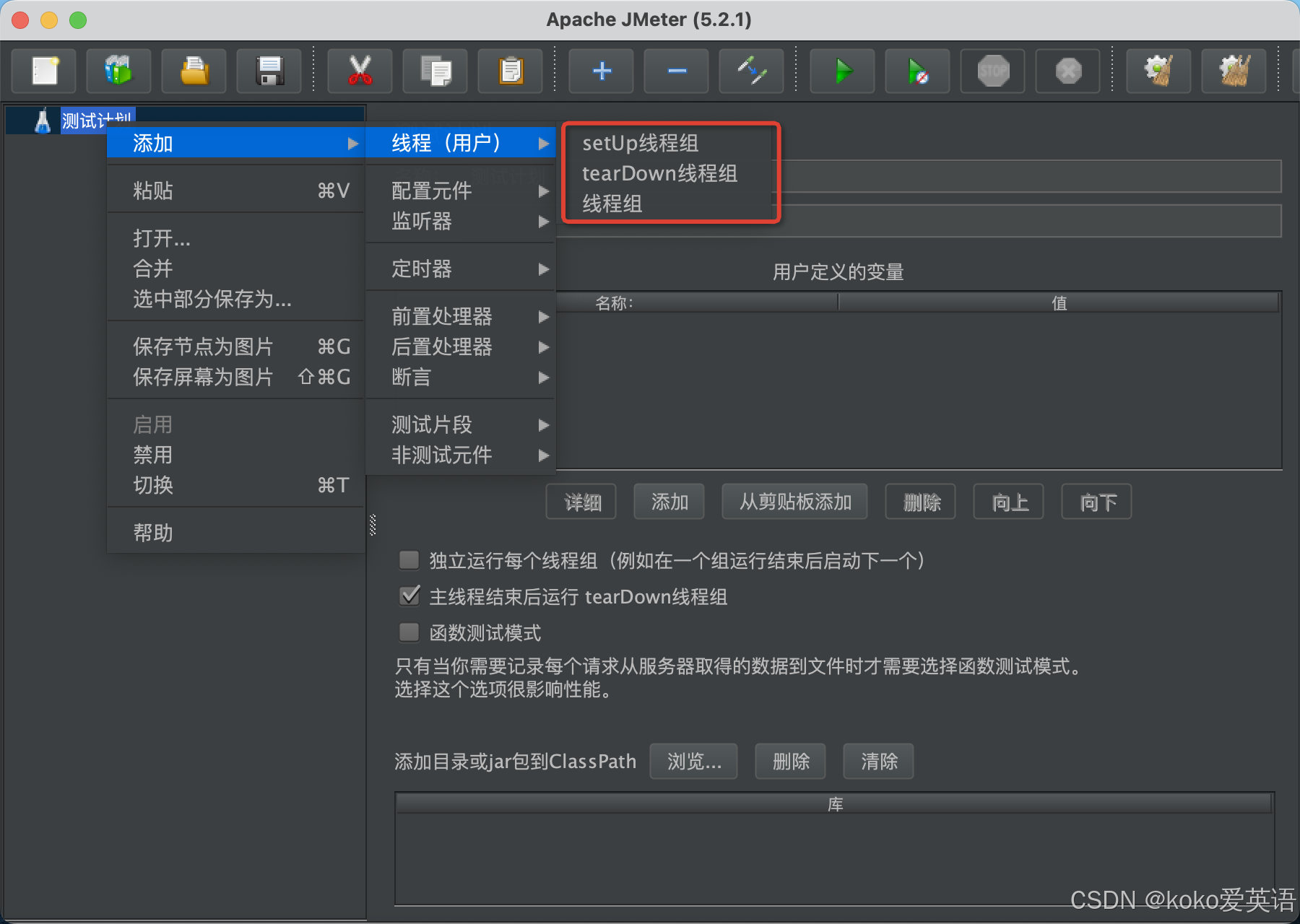Image resolution: width=1300 pixels, height=924 pixels.
Task: Expand 配置元件 submenu
Action: [461, 191]
